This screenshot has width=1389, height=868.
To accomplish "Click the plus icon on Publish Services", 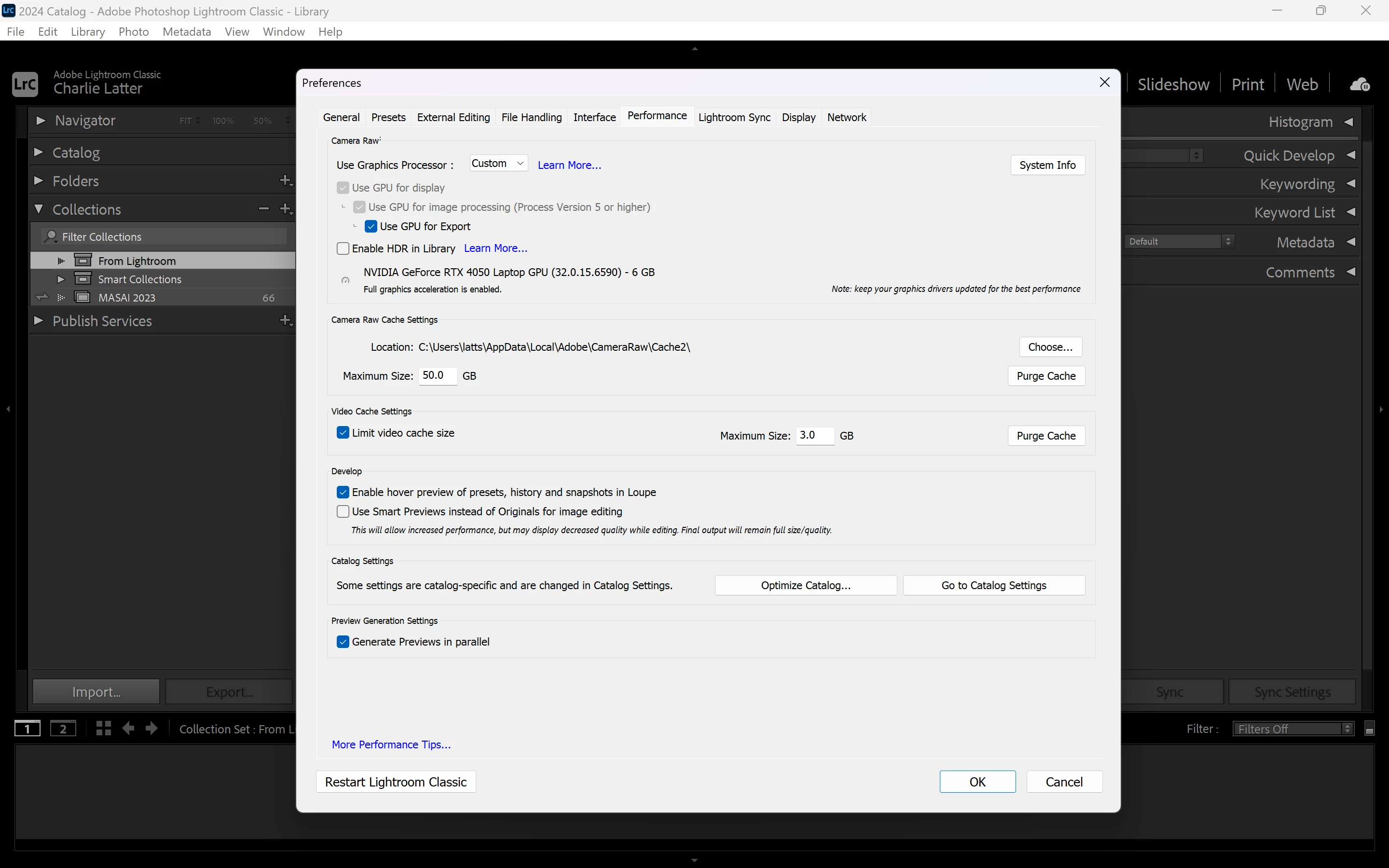I will (285, 320).
